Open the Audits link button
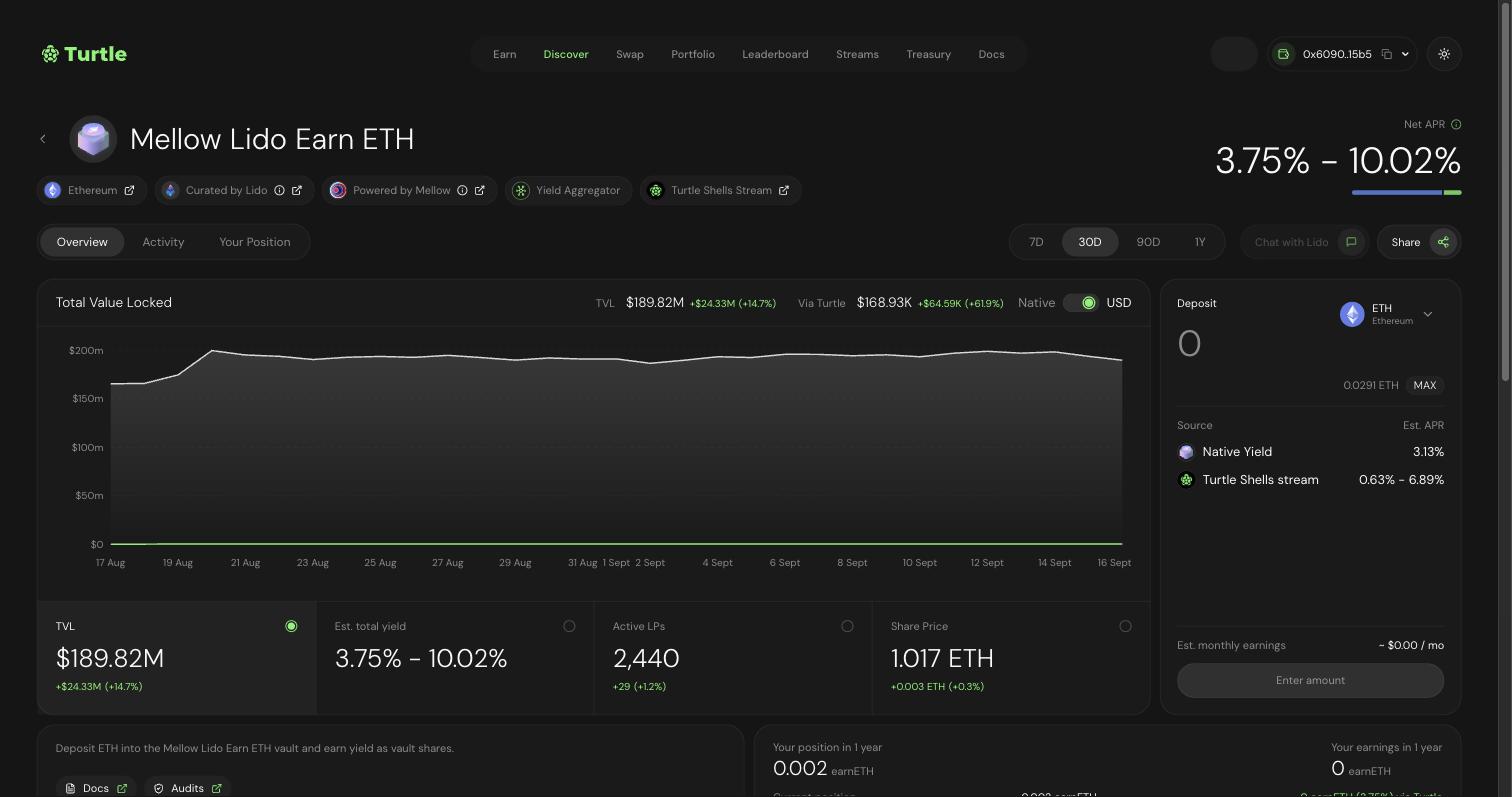The image size is (1512, 797). pos(188,788)
